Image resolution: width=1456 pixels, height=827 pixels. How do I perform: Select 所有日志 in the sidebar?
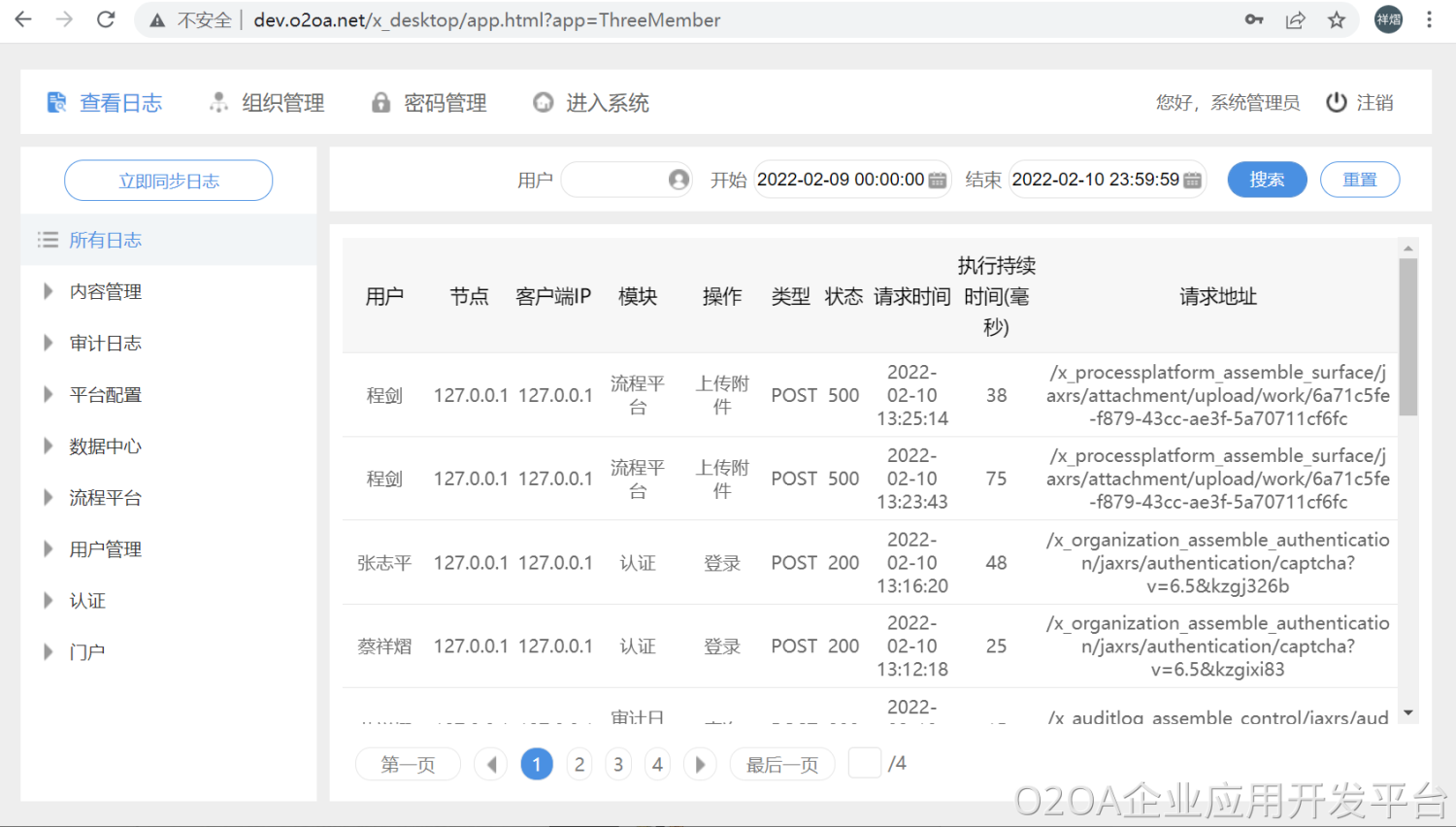coord(105,240)
